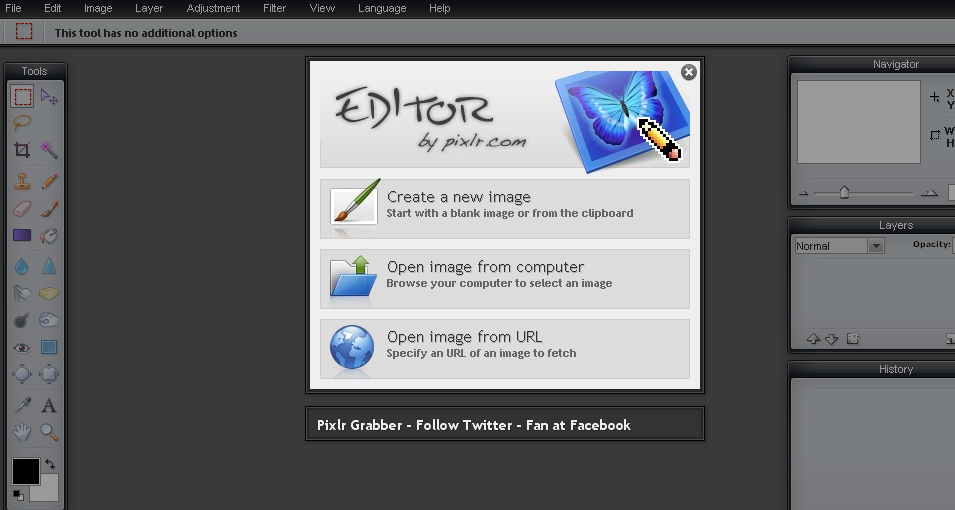Open the Pixlr Grabber link
Viewport: 955px width, 510px height.
tap(359, 425)
